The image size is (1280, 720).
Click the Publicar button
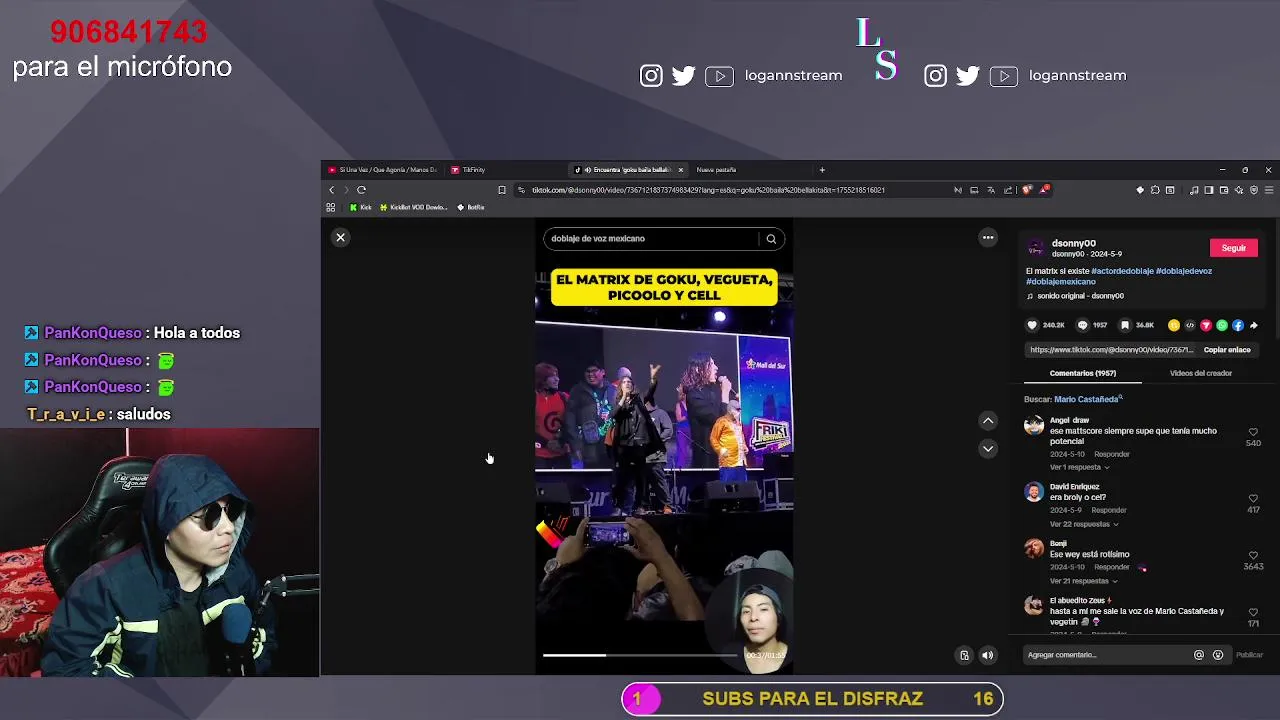[x=1249, y=655]
